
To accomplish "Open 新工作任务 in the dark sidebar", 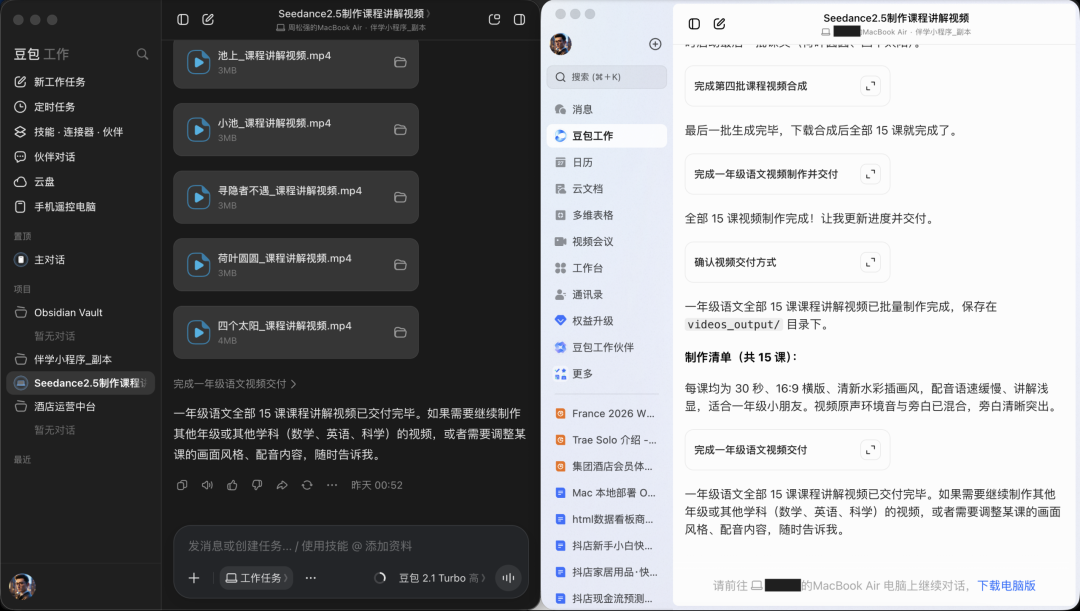I will (x=81, y=82).
